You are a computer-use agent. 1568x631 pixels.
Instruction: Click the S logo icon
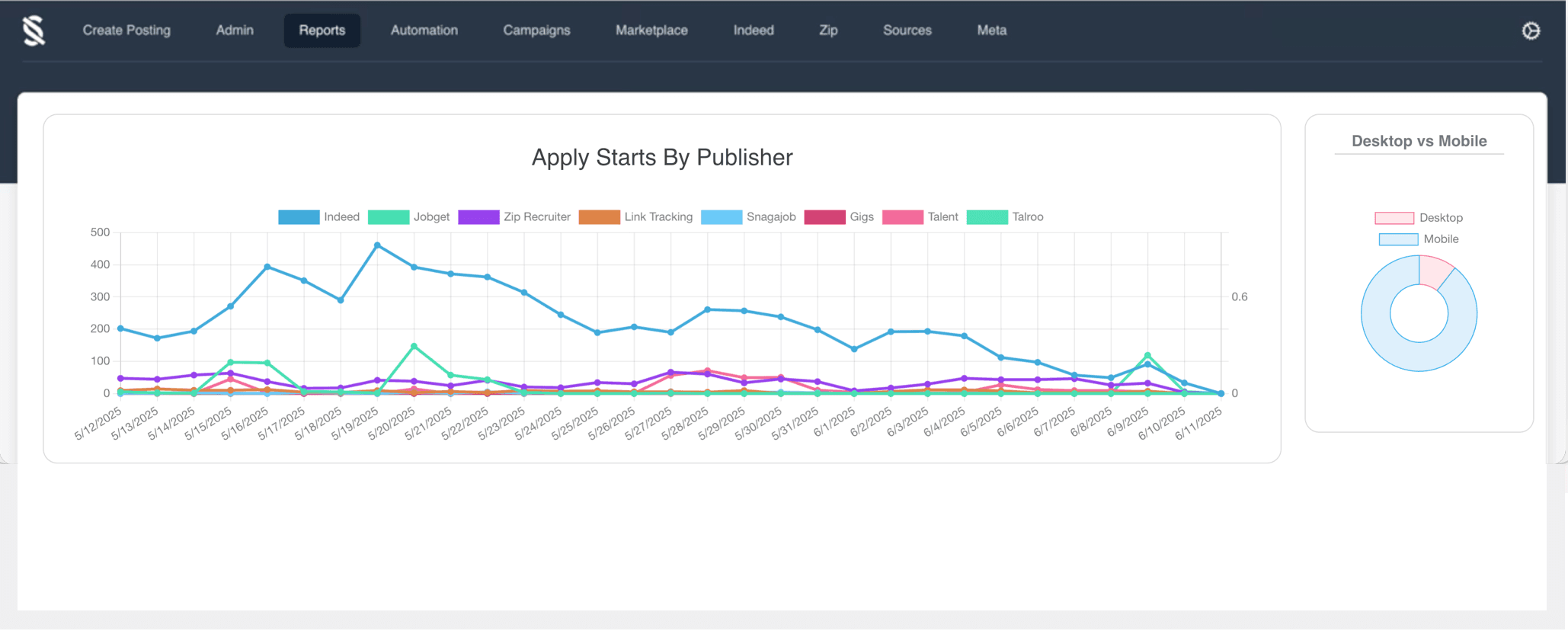pos(34,30)
